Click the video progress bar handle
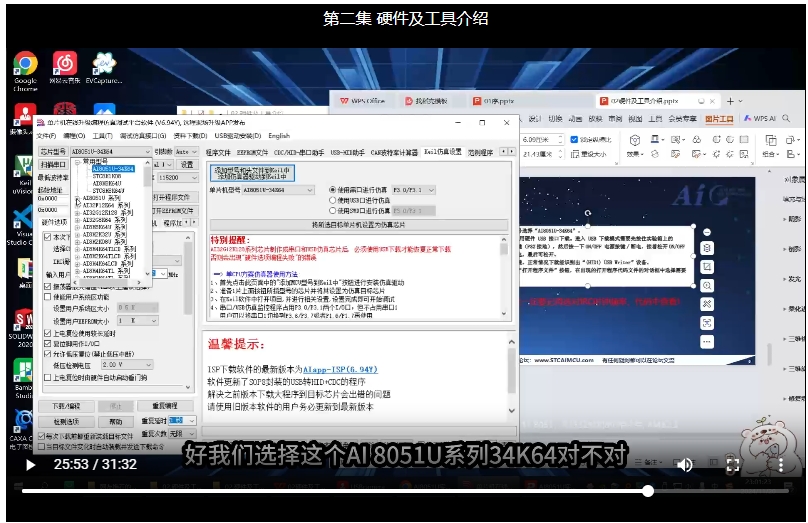808x523 pixels. pyautogui.click(x=648, y=491)
